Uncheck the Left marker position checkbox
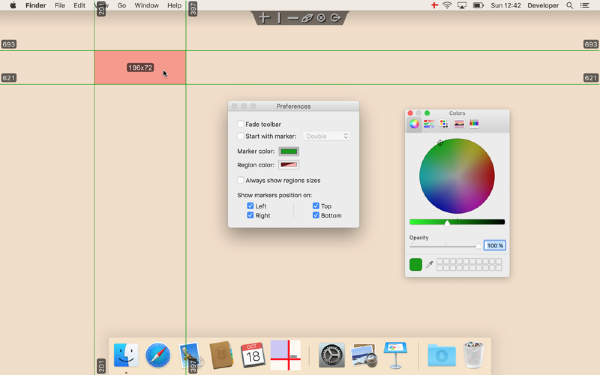The image size is (600, 375). tap(250, 206)
